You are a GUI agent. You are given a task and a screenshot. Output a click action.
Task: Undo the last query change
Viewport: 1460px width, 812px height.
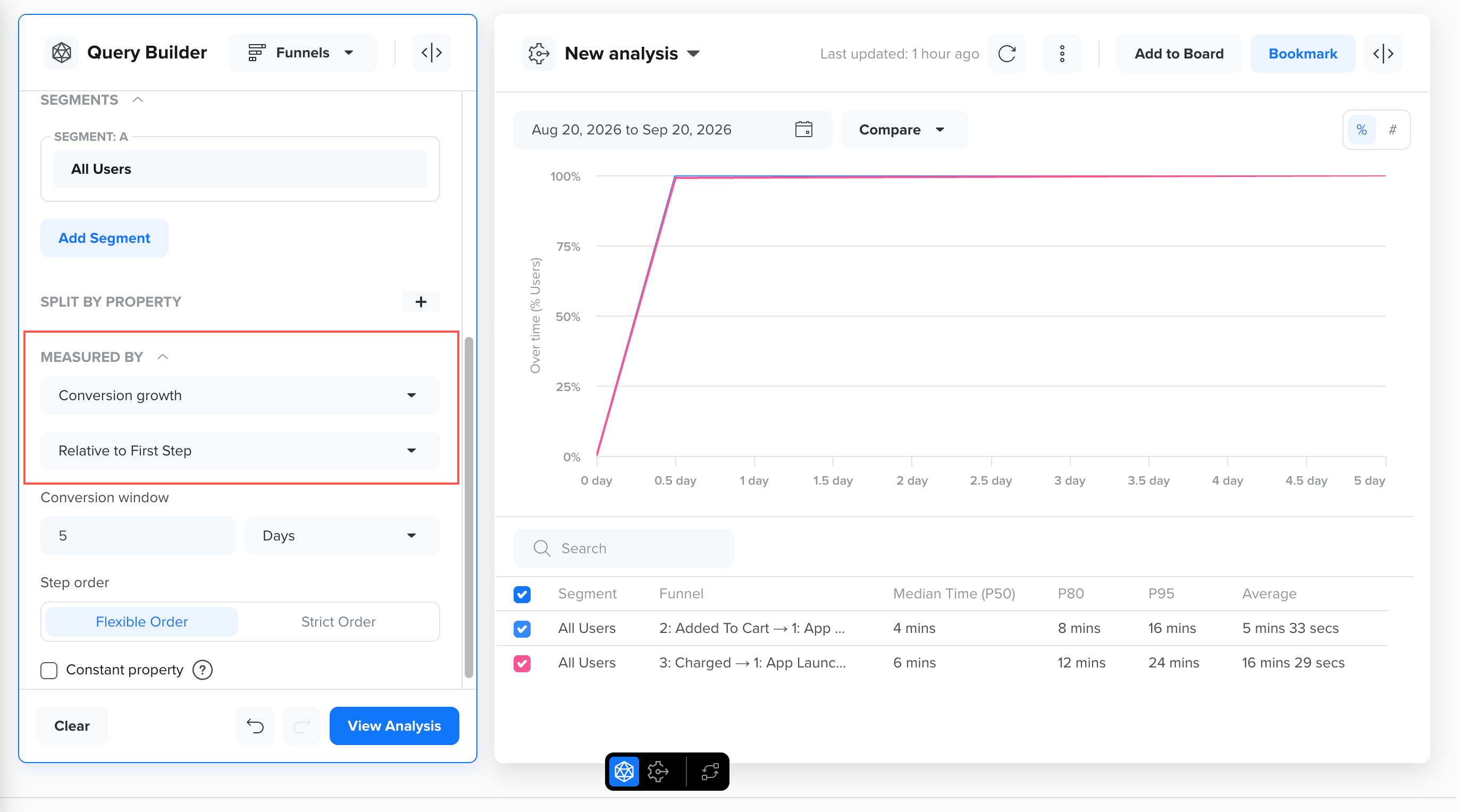pyautogui.click(x=255, y=726)
